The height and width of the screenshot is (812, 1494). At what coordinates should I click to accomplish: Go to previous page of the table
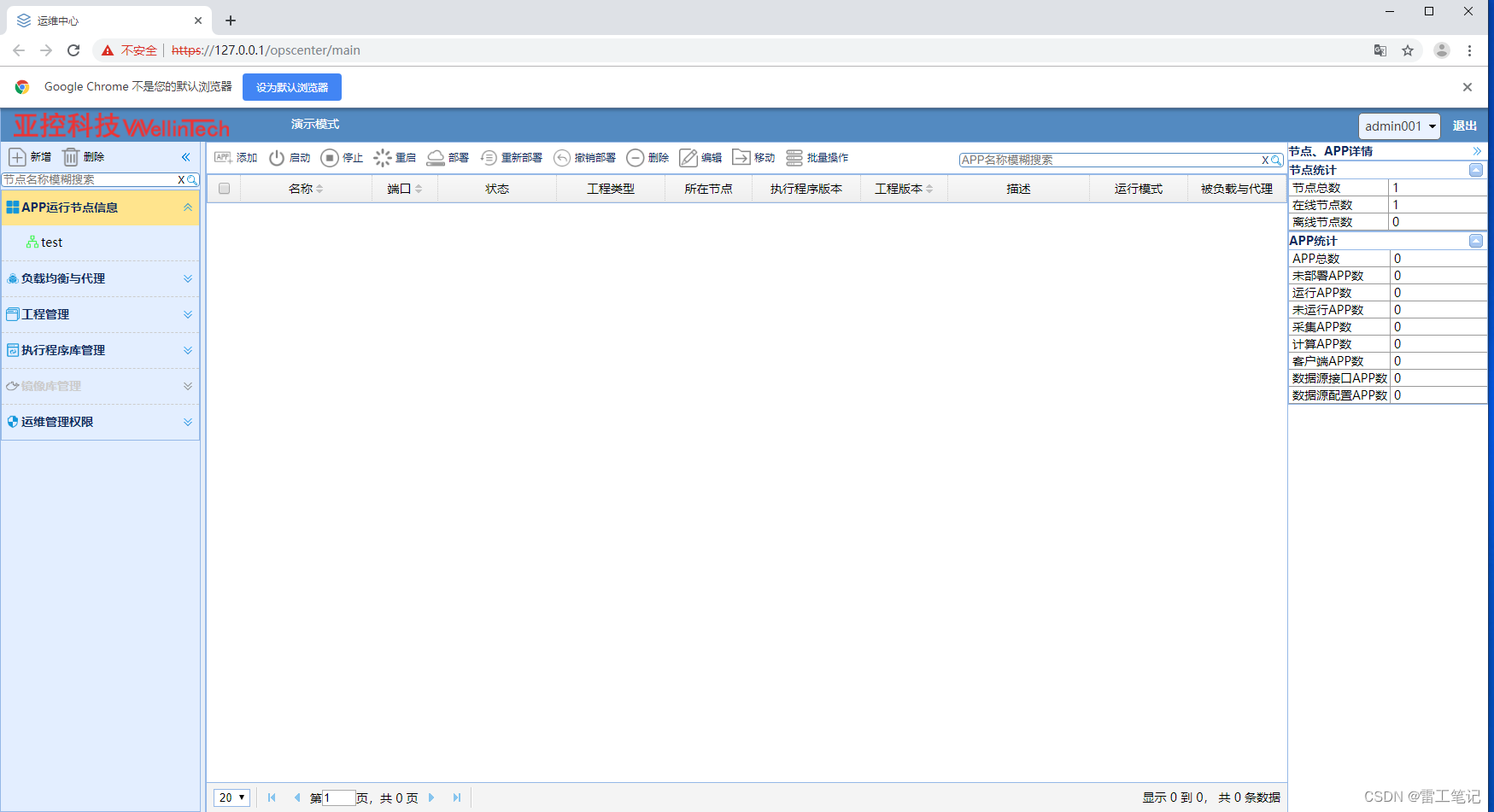click(x=296, y=797)
